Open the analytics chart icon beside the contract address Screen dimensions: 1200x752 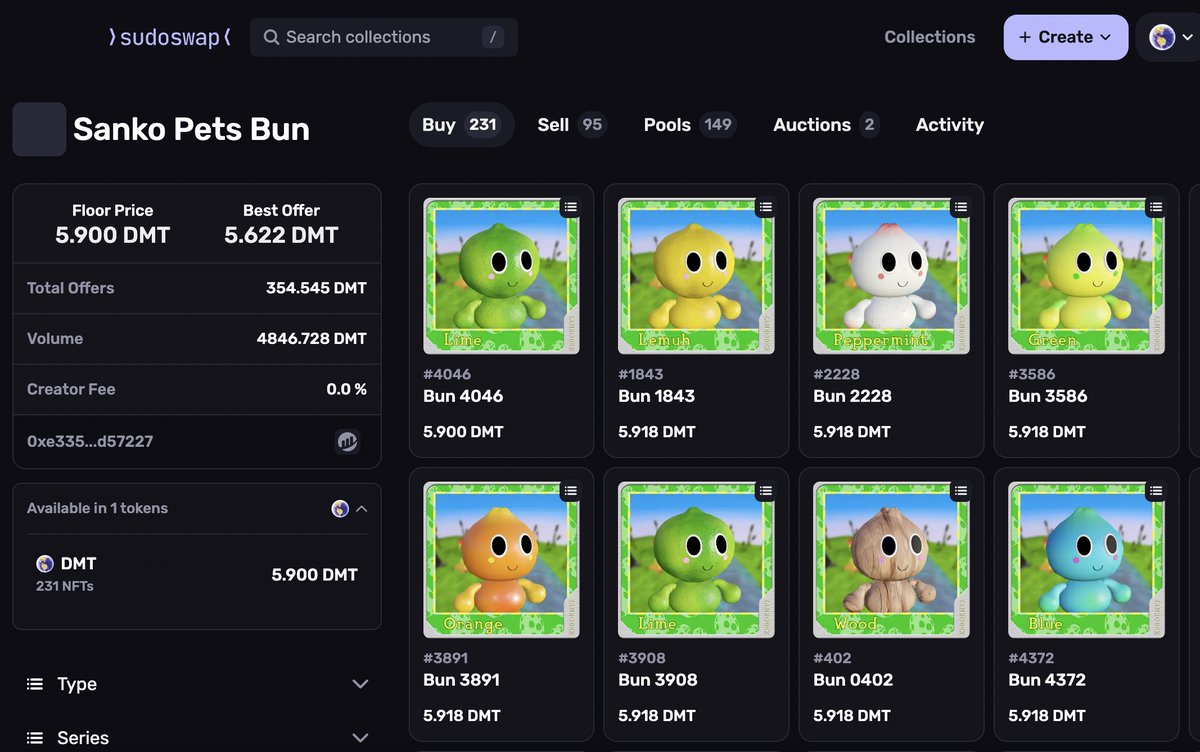point(347,441)
